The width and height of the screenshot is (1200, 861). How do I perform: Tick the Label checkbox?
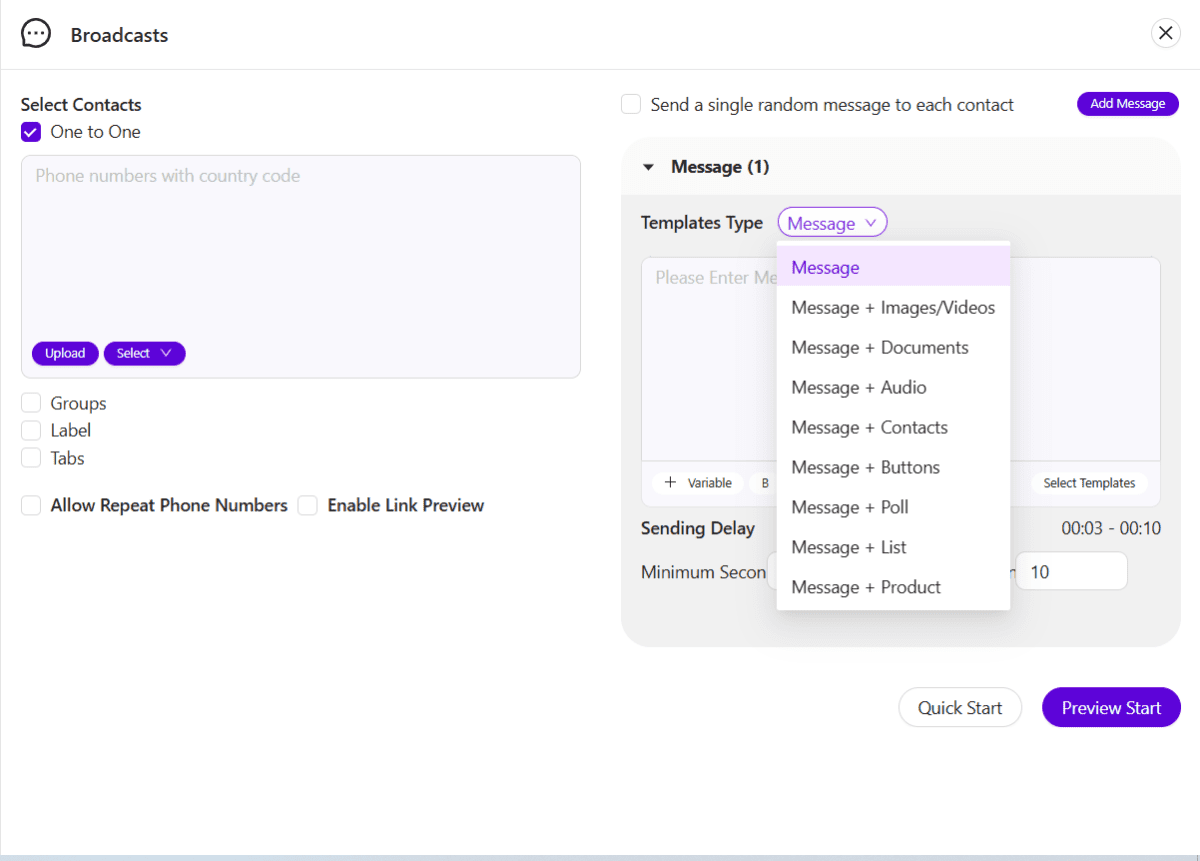coord(31,430)
